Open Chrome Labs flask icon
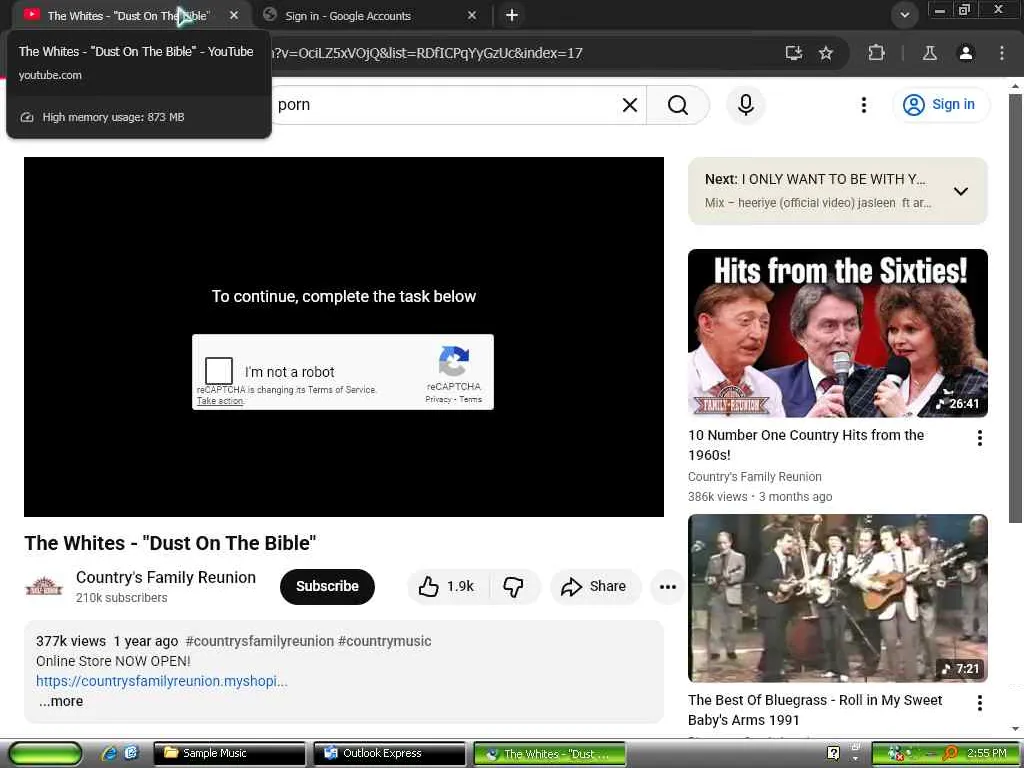This screenshot has width=1024, height=768. point(929,53)
